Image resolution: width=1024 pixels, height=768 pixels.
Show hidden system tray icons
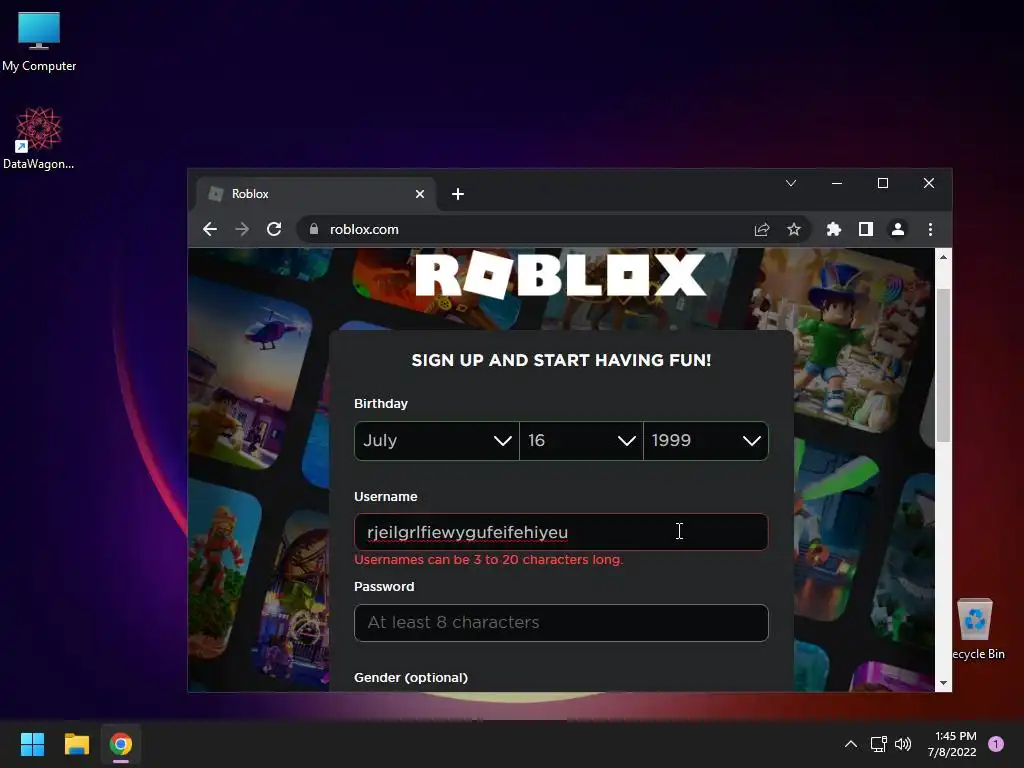[x=850, y=744]
